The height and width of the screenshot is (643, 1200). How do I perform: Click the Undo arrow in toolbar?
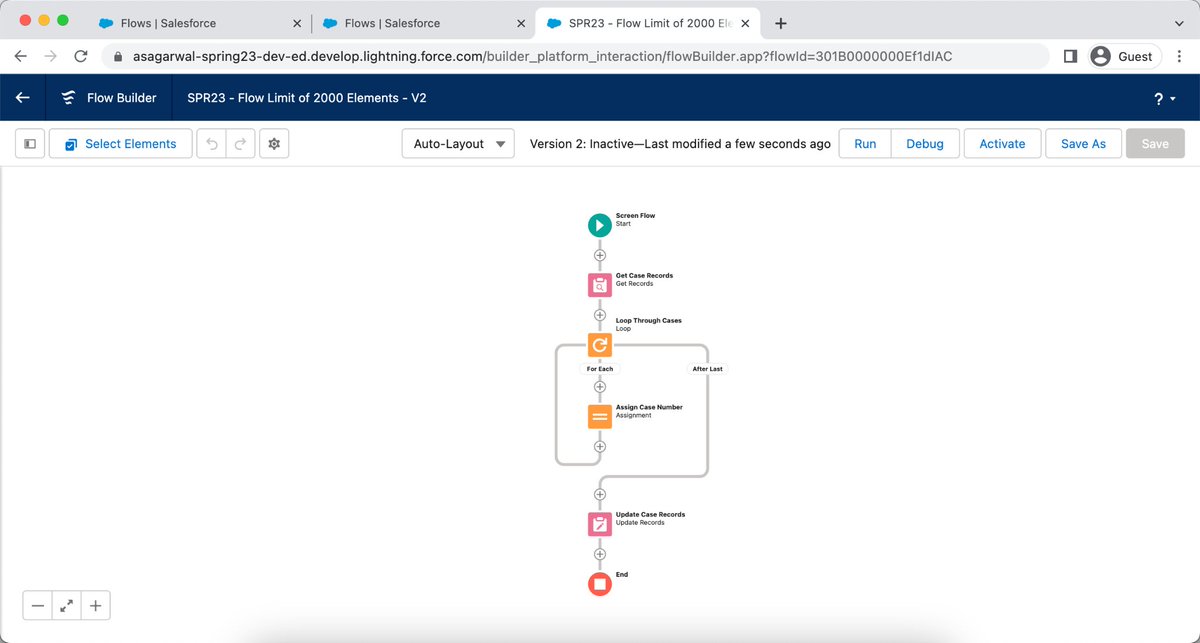click(211, 144)
